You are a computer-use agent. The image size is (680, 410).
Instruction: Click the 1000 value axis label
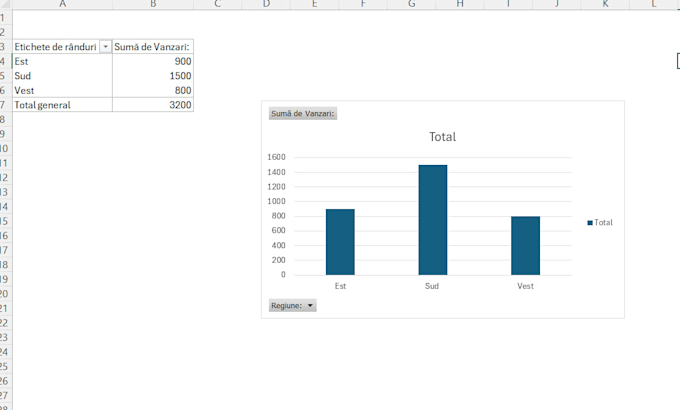point(276,201)
